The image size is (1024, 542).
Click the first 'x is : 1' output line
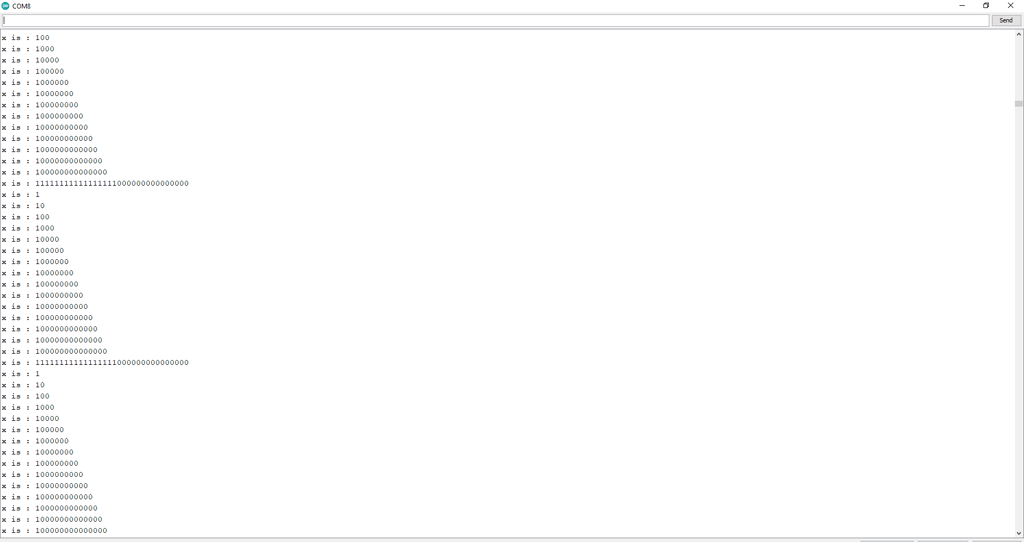tap(21, 195)
